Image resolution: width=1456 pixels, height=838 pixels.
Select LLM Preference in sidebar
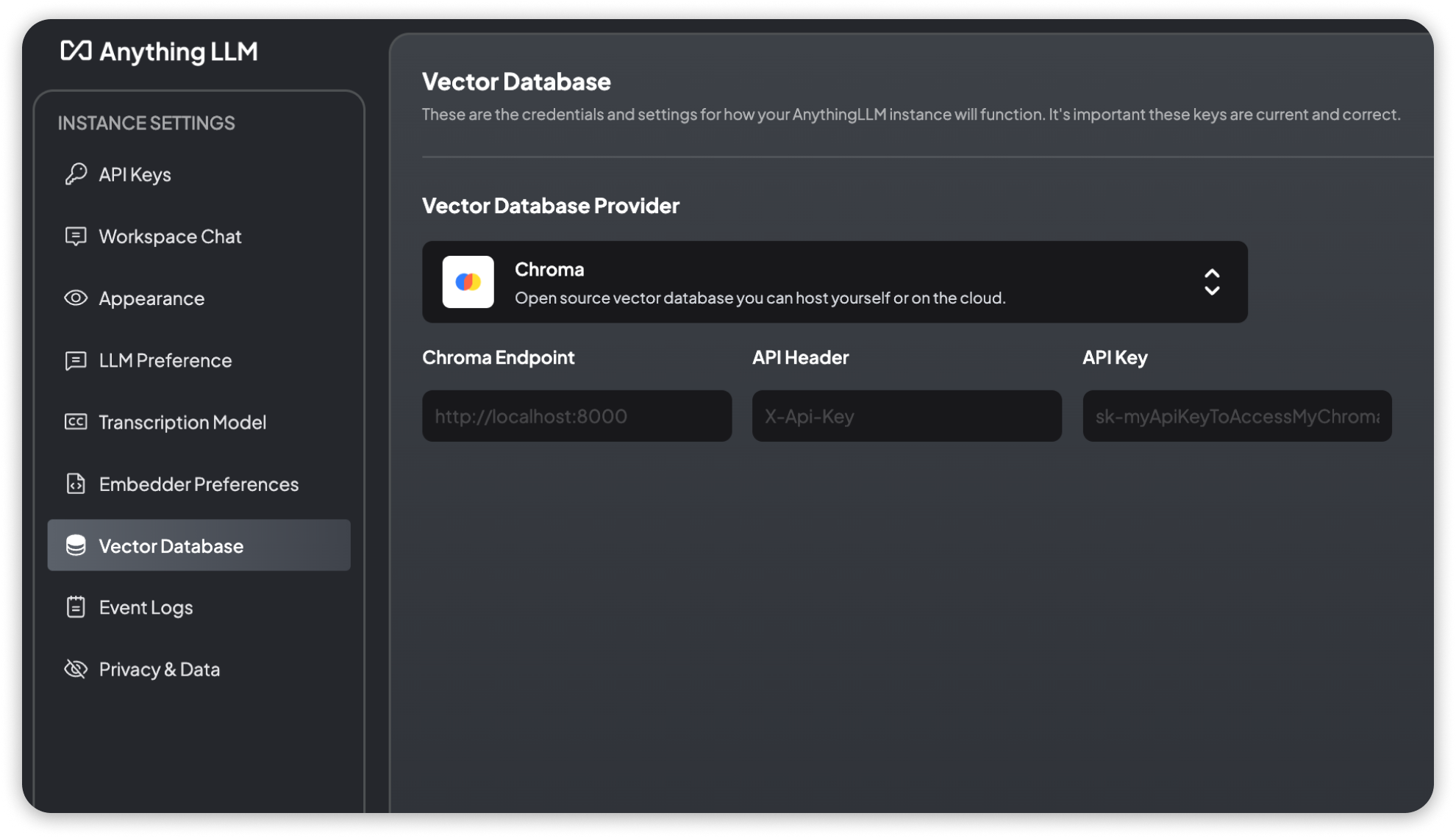(199, 360)
